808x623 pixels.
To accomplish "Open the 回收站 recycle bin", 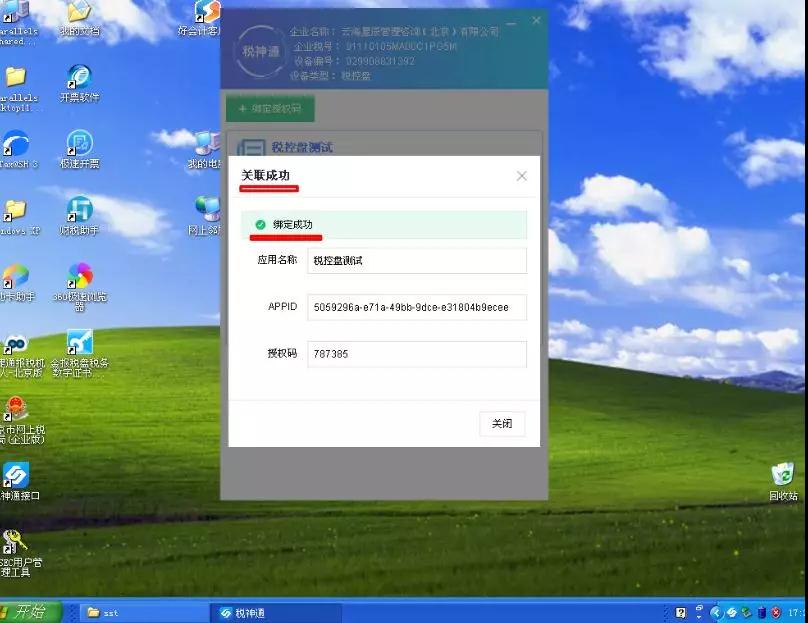I will tap(782, 475).
